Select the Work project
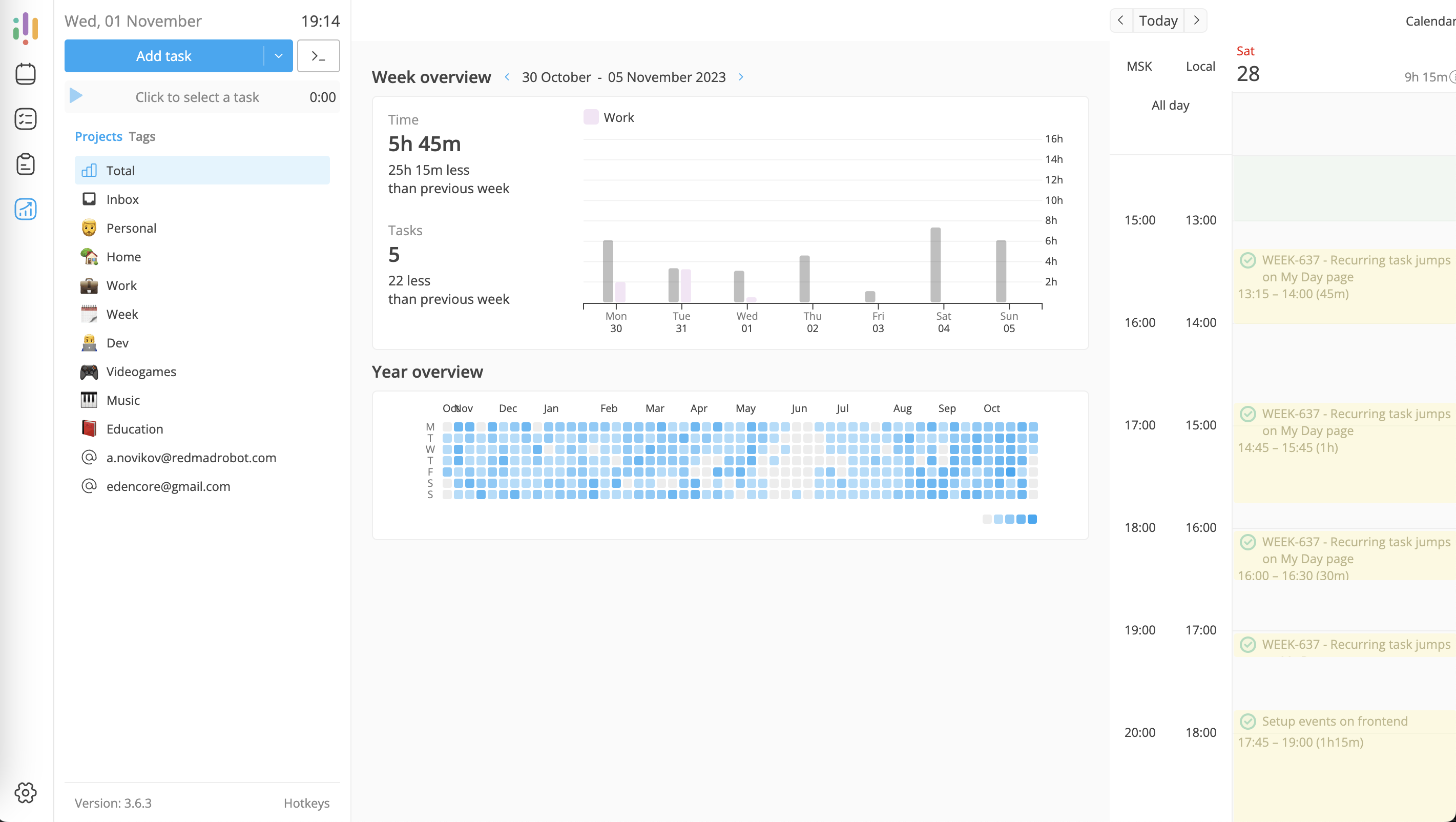This screenshot has height=822, width=1456. click(202, 285)
